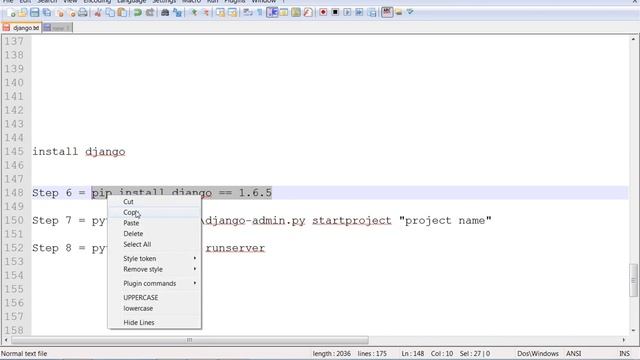Click the word 'runserver' on line 152
The height and width of the screenshot is (360, 640).
235,248
